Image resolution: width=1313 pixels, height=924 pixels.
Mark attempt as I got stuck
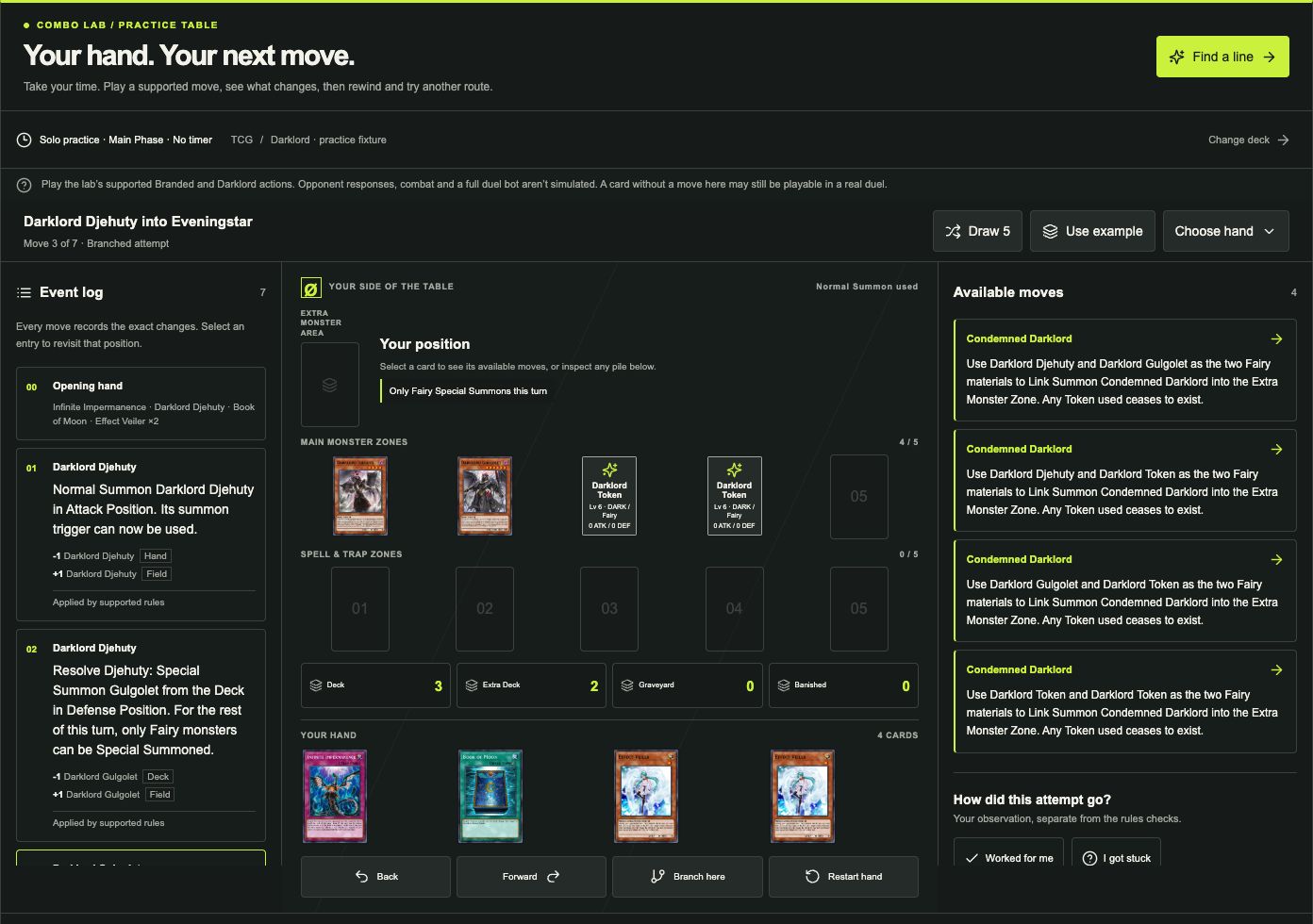click(1116, 857)
